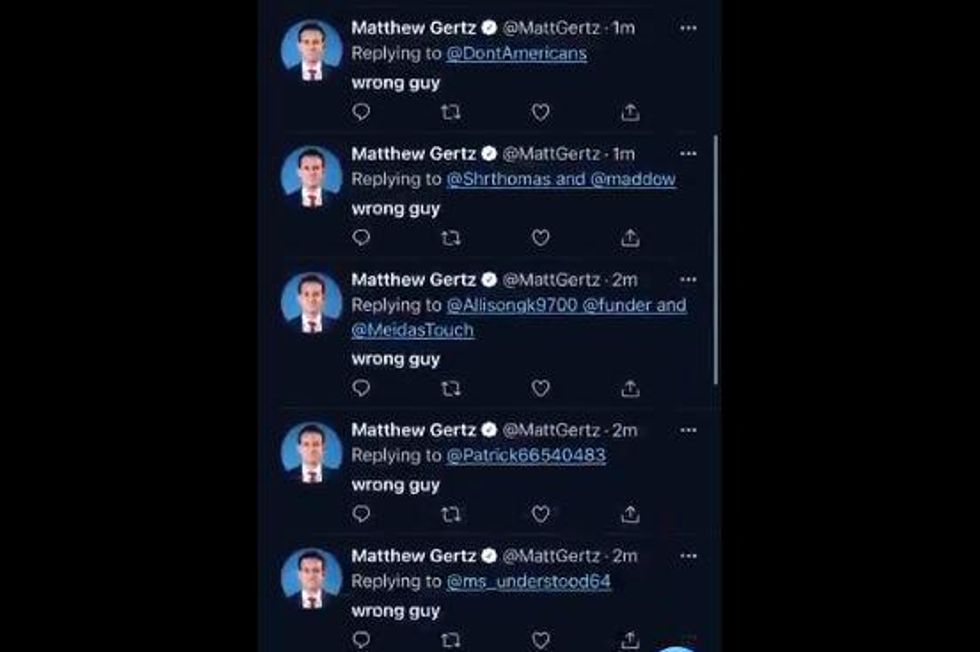Click the reply bubble on the @ms_understood64 tweet
Image resolution: width=980 pixels, height=652 pixels.
point(360,640)
